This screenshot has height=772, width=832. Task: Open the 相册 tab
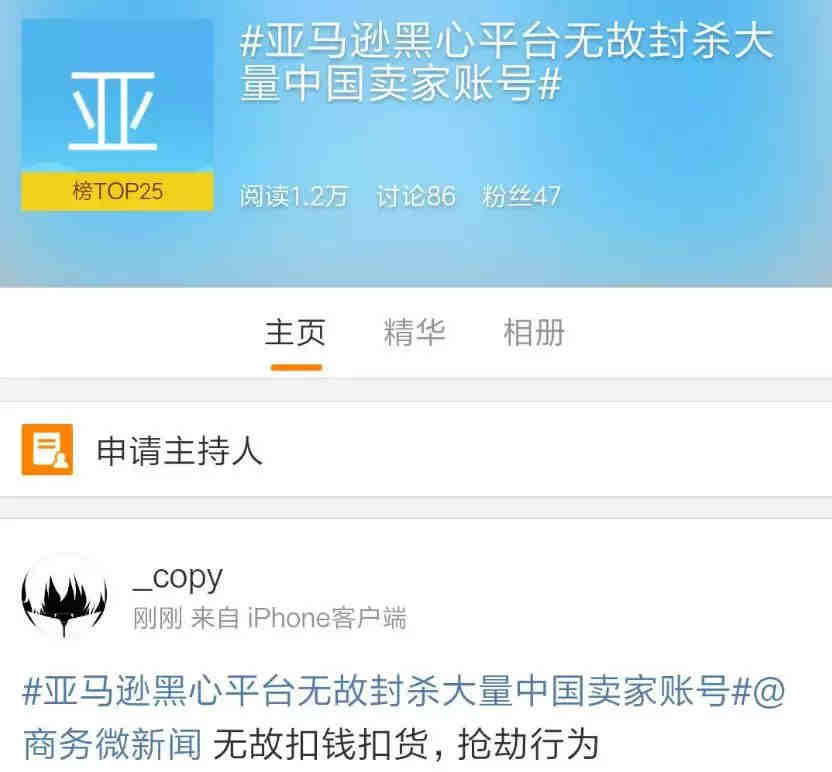[x=534, y=333]
